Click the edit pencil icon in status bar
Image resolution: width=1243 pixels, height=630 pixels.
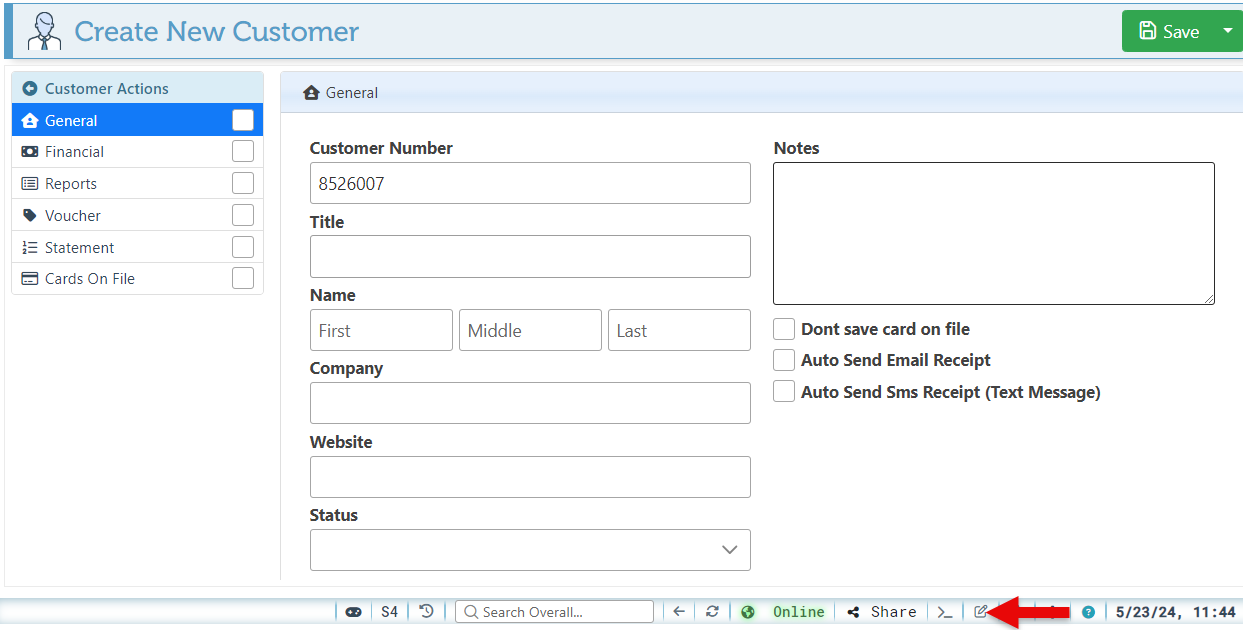[x=980, y=612]
